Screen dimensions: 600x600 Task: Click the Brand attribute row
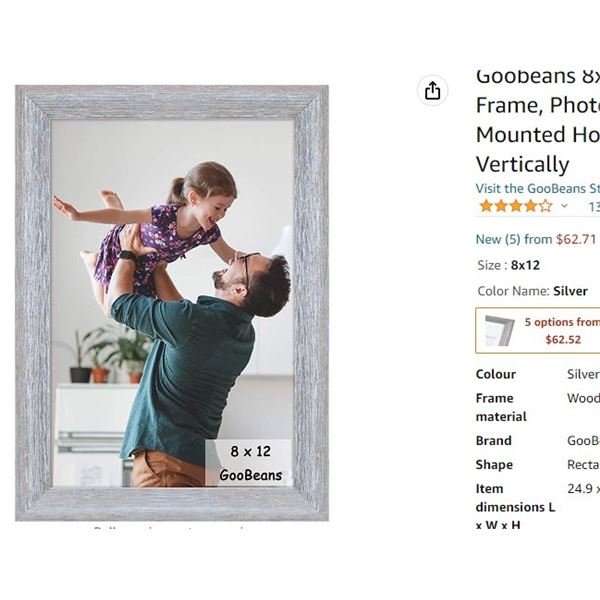click(538, 440)
